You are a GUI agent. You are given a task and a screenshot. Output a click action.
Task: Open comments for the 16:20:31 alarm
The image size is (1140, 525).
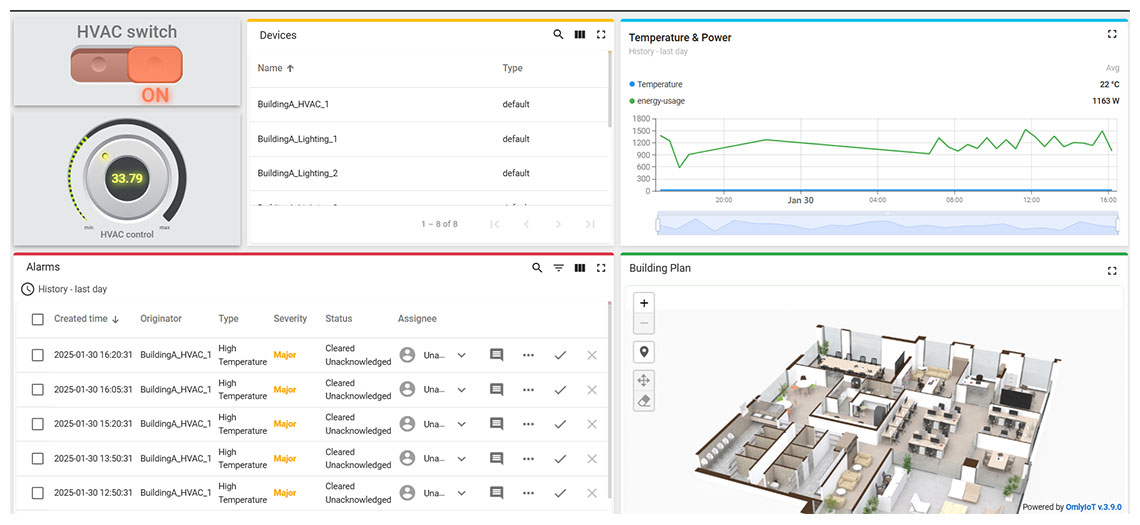[496, 355]
